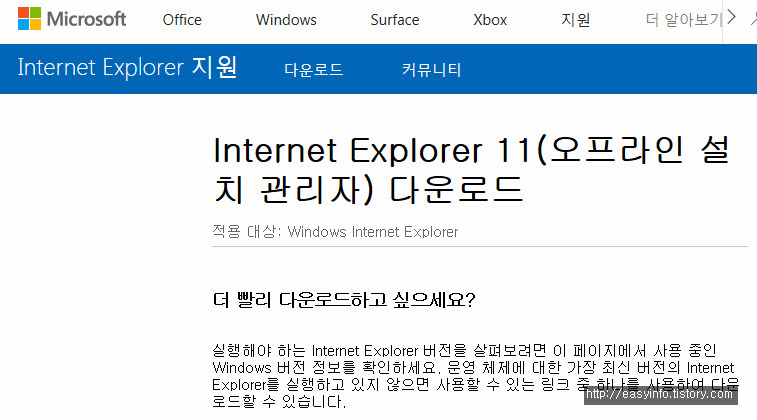Open the Windows menu item

(x=286, y=20)
